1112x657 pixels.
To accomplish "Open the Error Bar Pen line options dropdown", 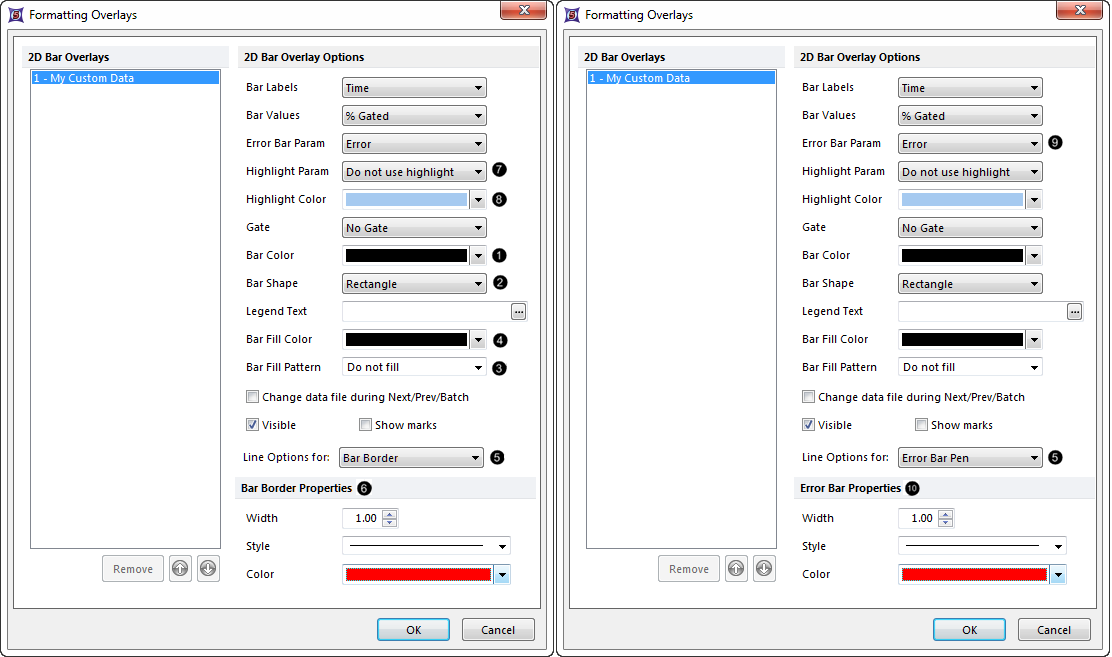I will (967, 458).
